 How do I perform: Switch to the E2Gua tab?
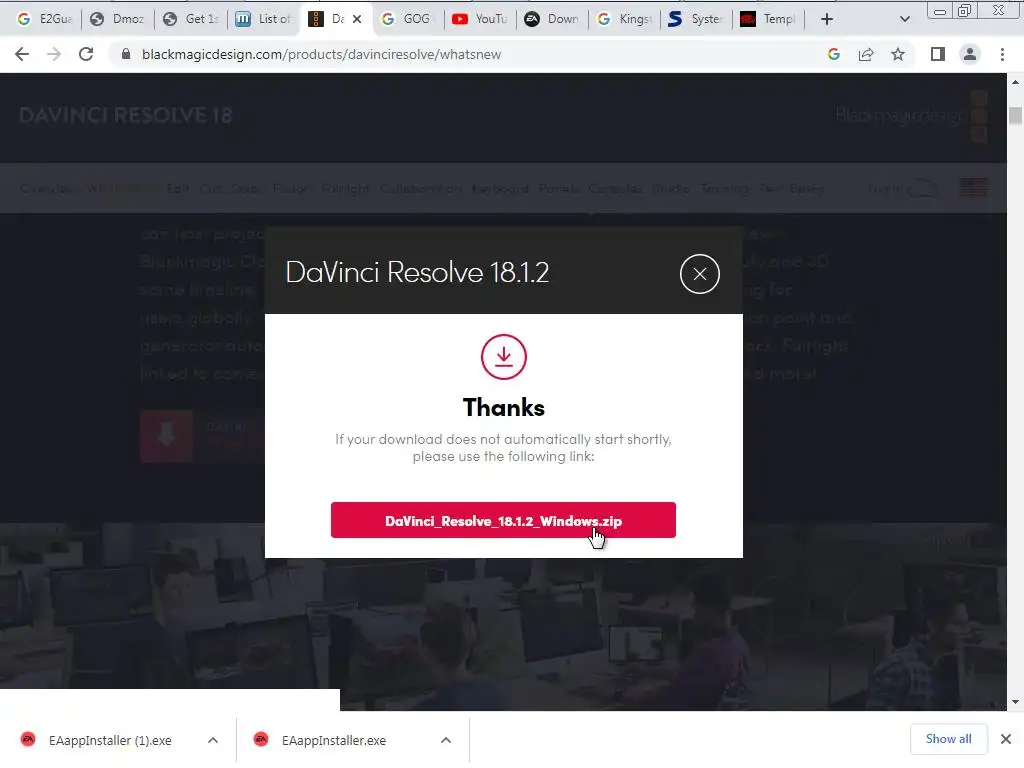click(44, 19)
